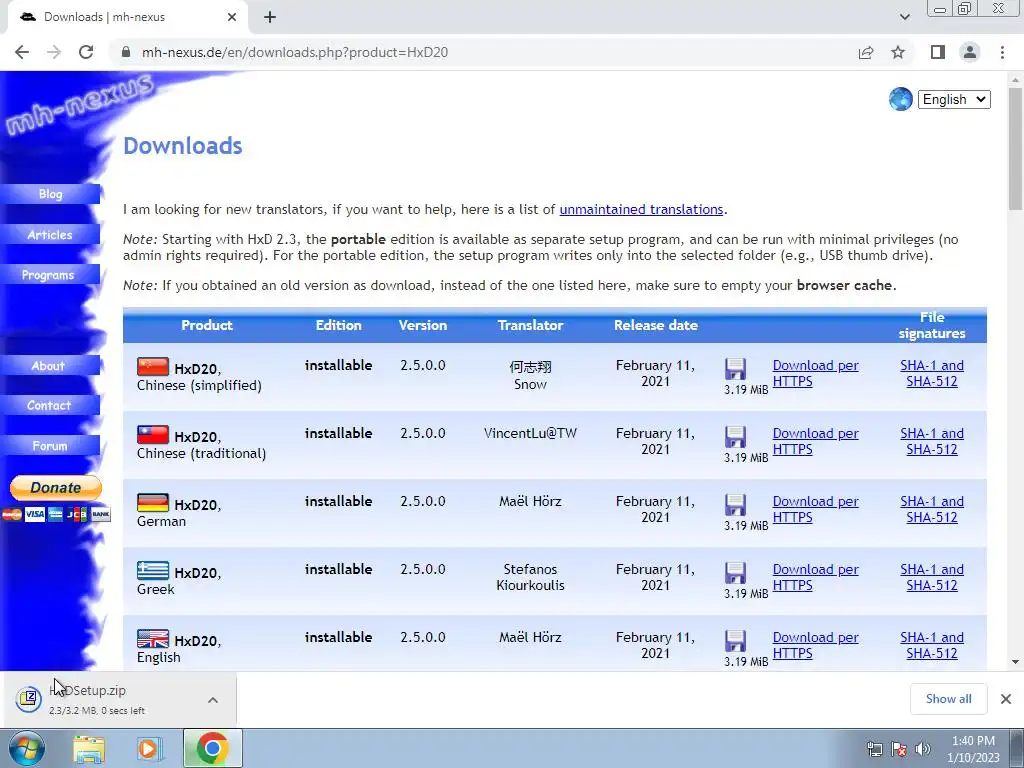Close the downloads bar
The width and height of the screenshot is (1024, 768).
1006,699
